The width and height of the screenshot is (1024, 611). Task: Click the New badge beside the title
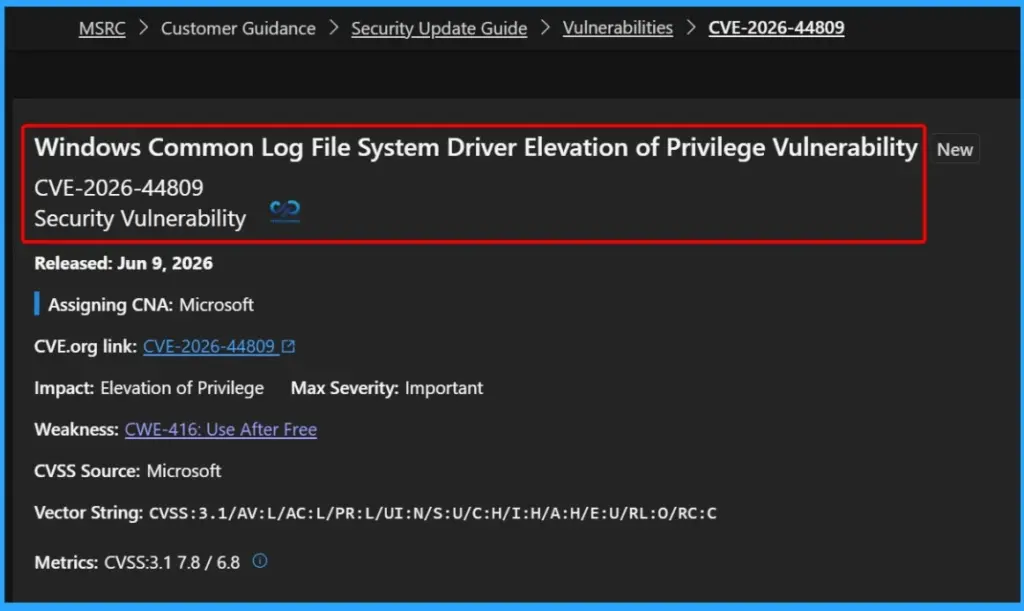click(955, 149)
